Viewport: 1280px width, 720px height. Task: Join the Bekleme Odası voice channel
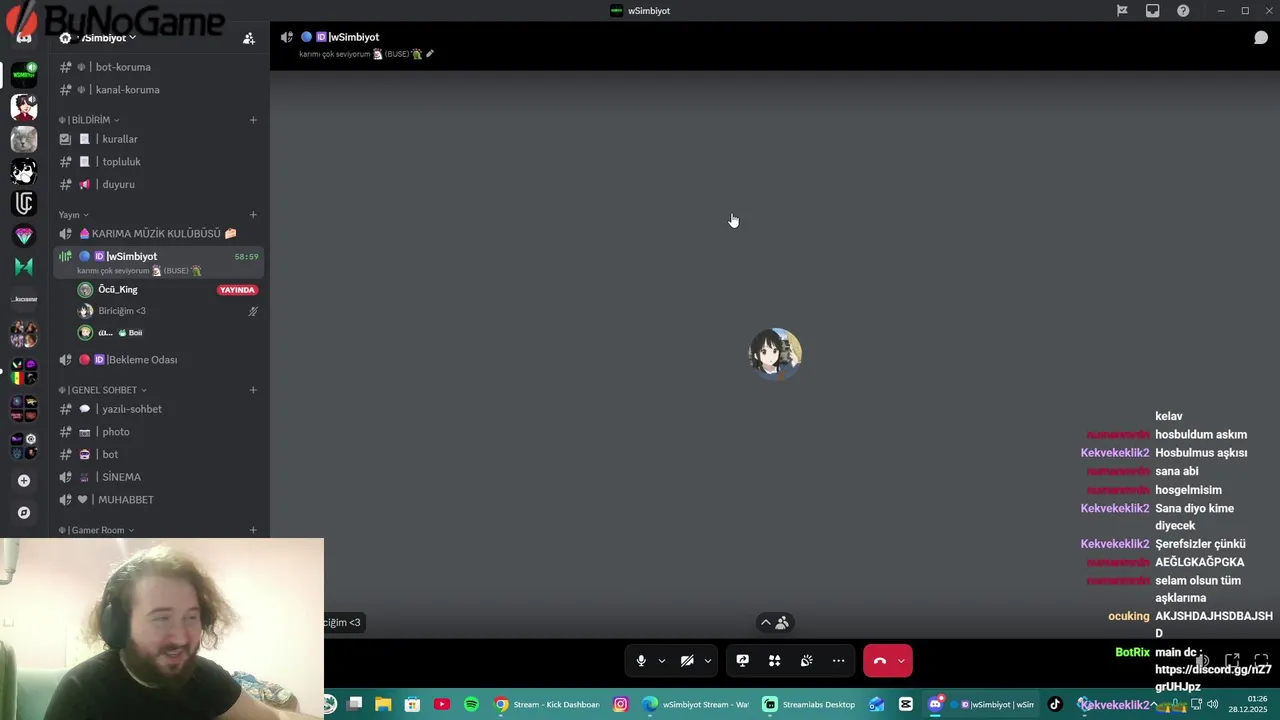tap(159, 360)
